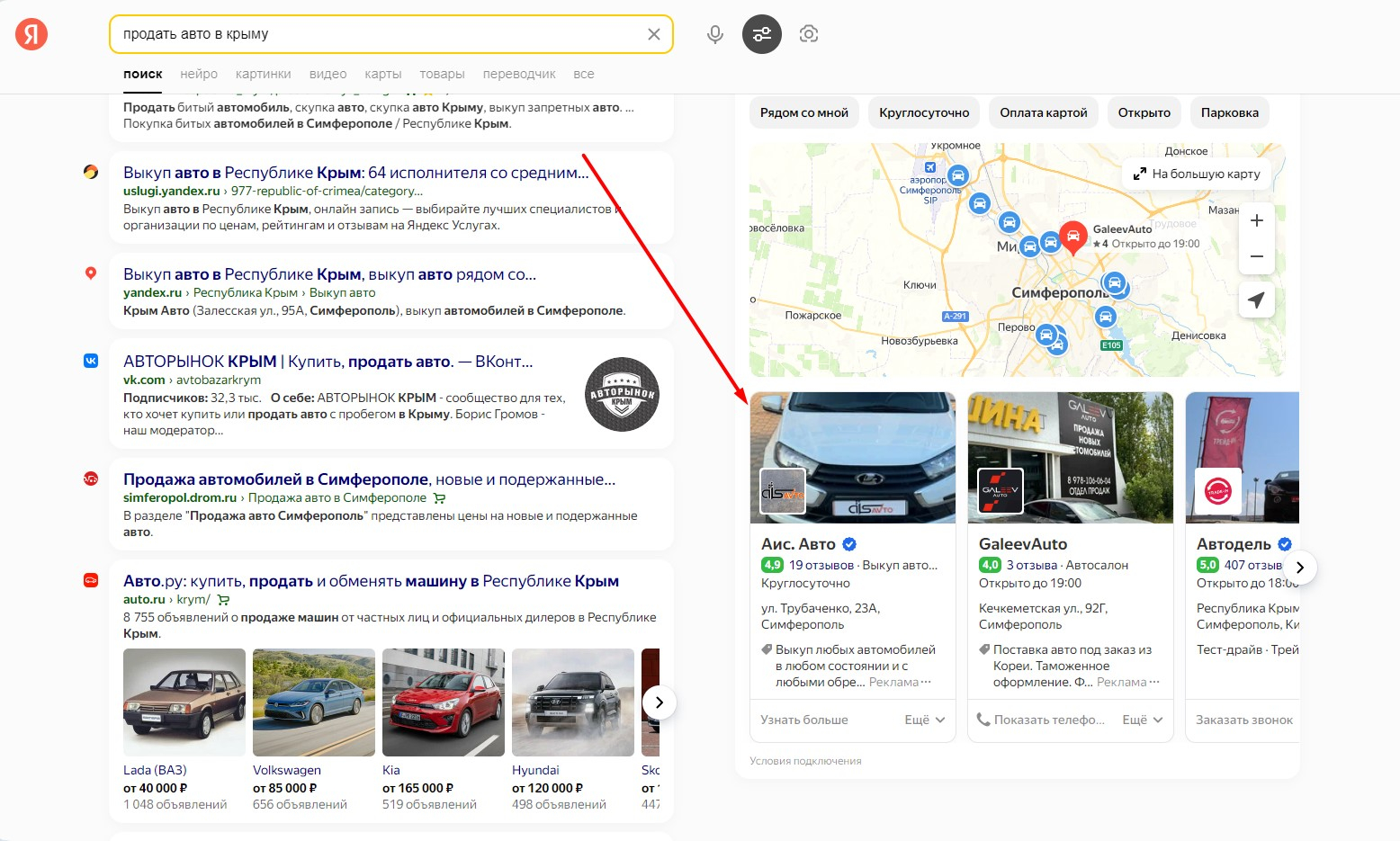Select the 'поиск' tab
The image size is (1400, 841).
click(x=143, y=74)
